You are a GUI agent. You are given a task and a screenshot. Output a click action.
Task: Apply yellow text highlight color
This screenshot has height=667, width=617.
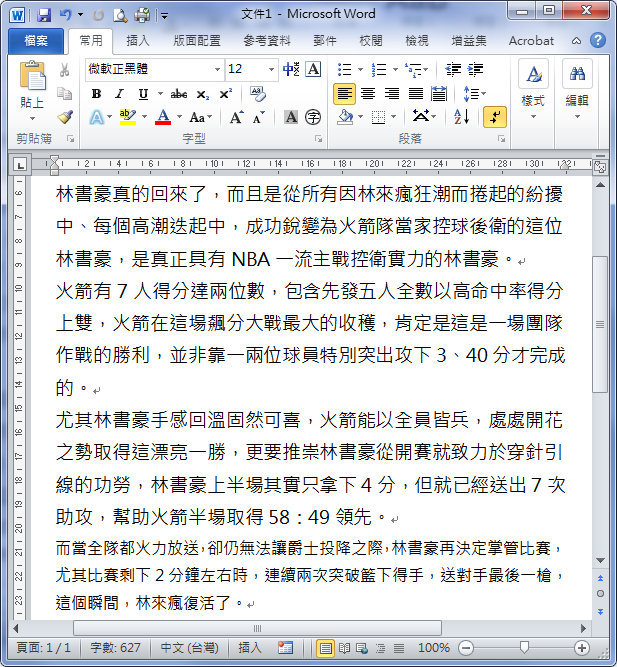click(x=128, y=117)
